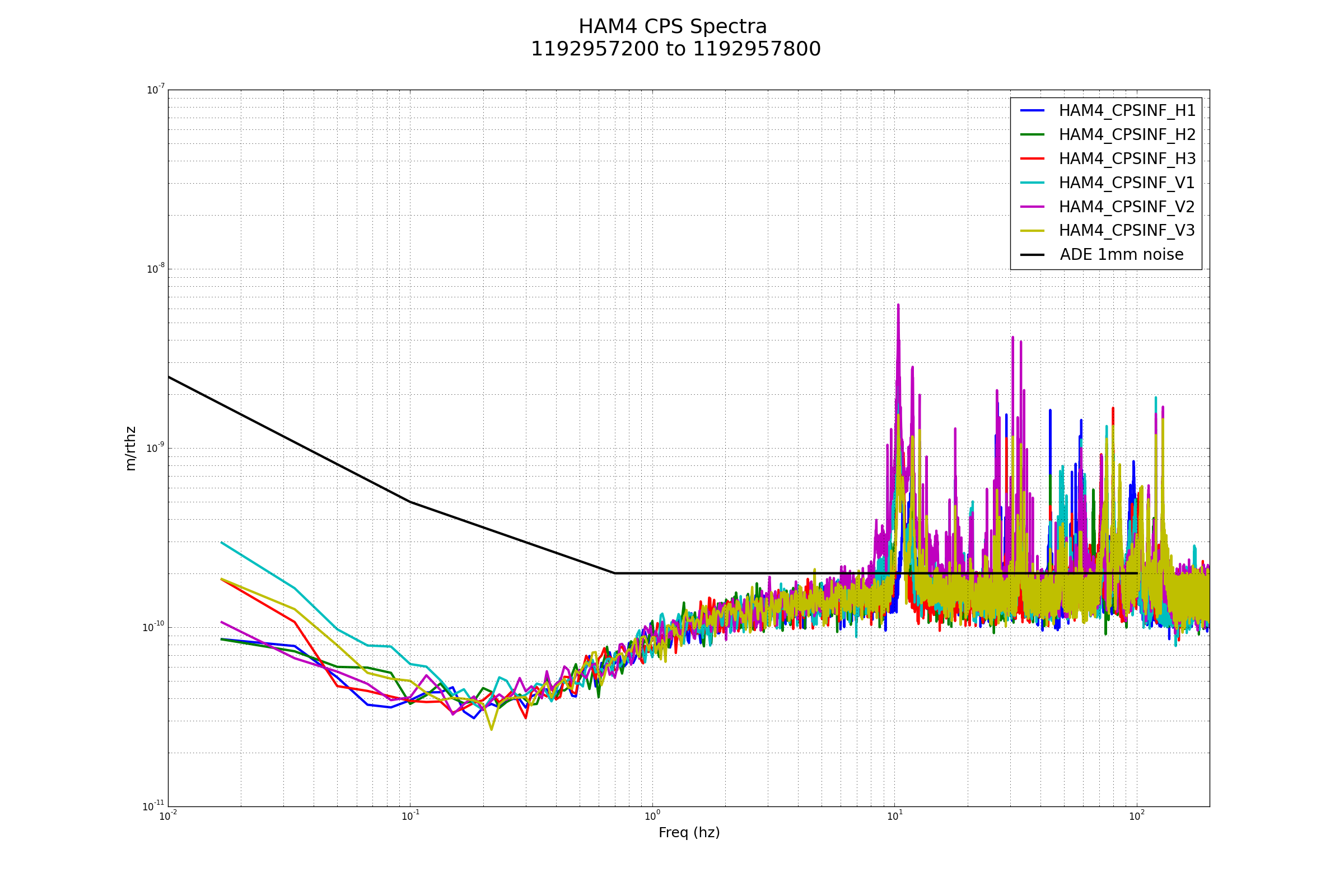Select HAM4_CPSINF_H2 legend label
This screenshot has height=896, width=1344.
point(1127,135)
